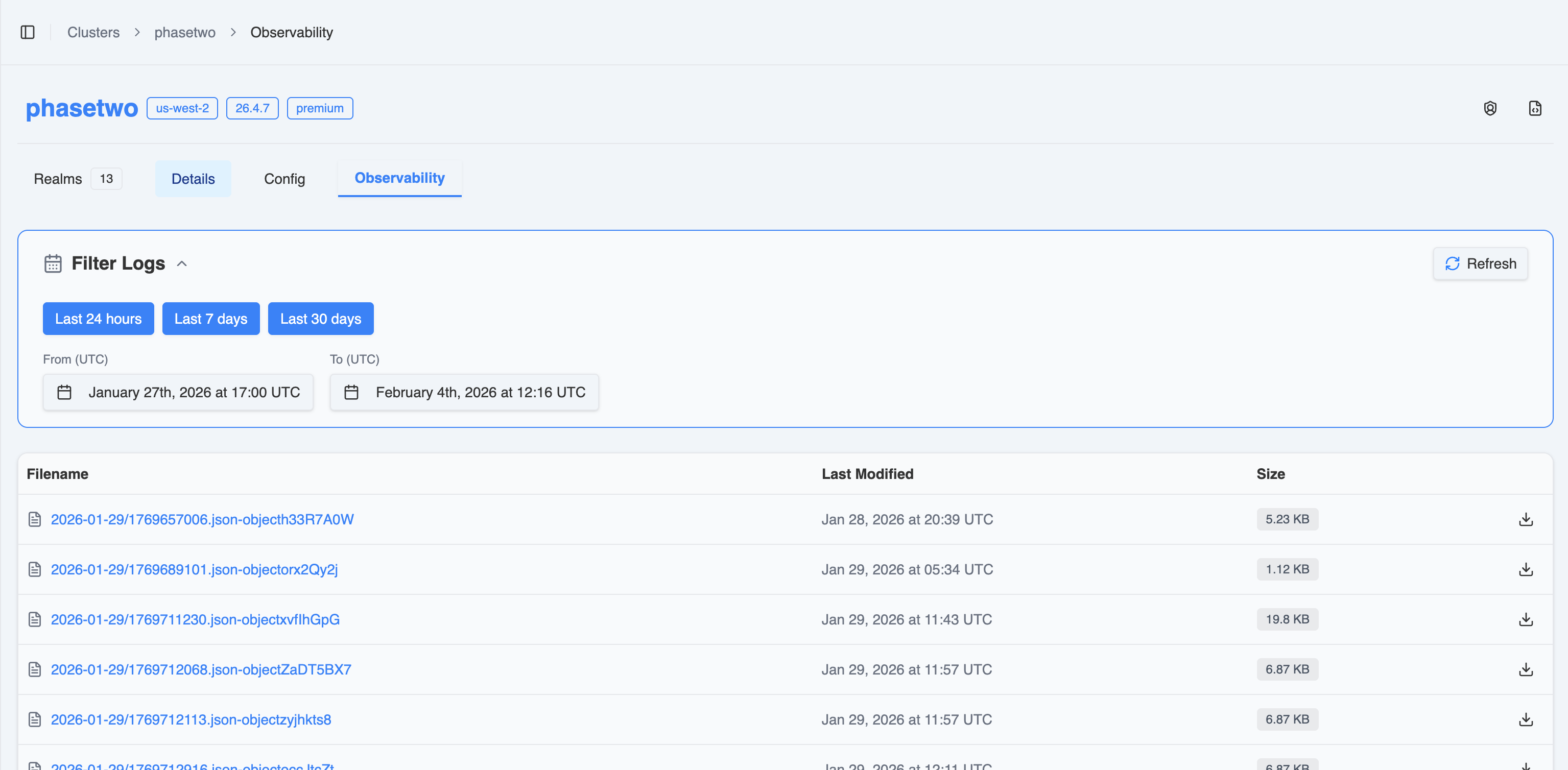
Task: Switch to the Config tab
Action: tap(284, 179)
